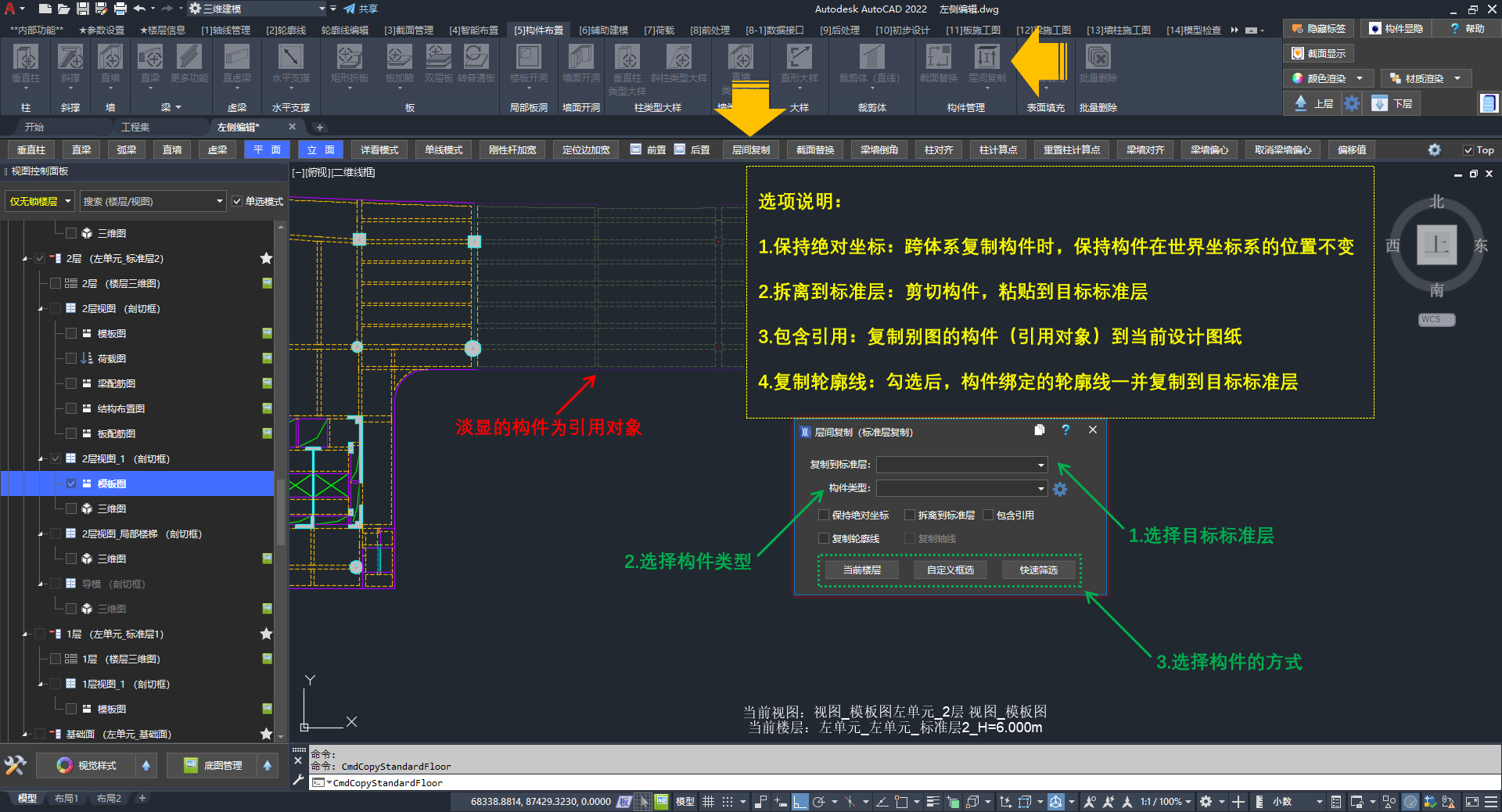Open the 复制到标准层 dropdown
Image resolution: width=1502 pixels, height=812 pixels.
[1040, 465]
